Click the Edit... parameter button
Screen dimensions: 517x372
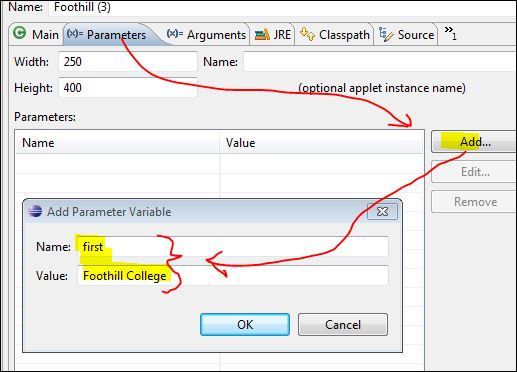[x=473, y=172]
